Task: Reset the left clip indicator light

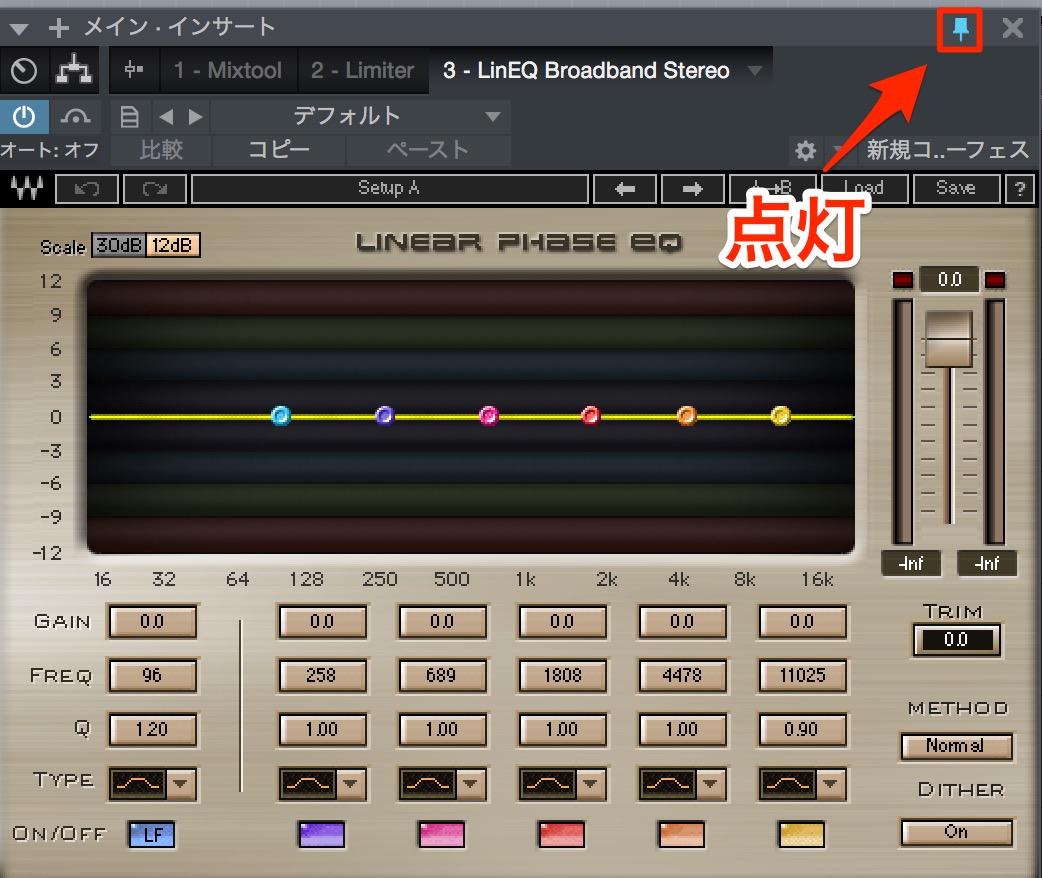Action: (x=902, y=280)
